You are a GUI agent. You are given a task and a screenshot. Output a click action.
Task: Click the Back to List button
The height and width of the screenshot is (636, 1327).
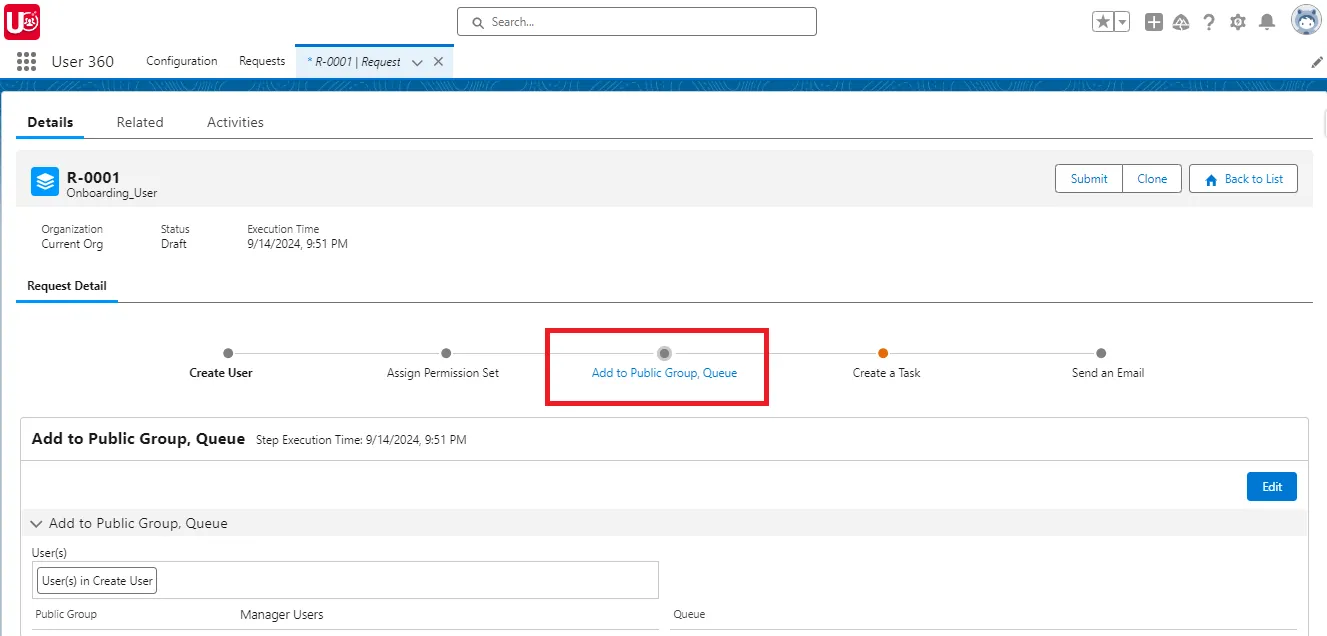click(x=1243, y=178)
